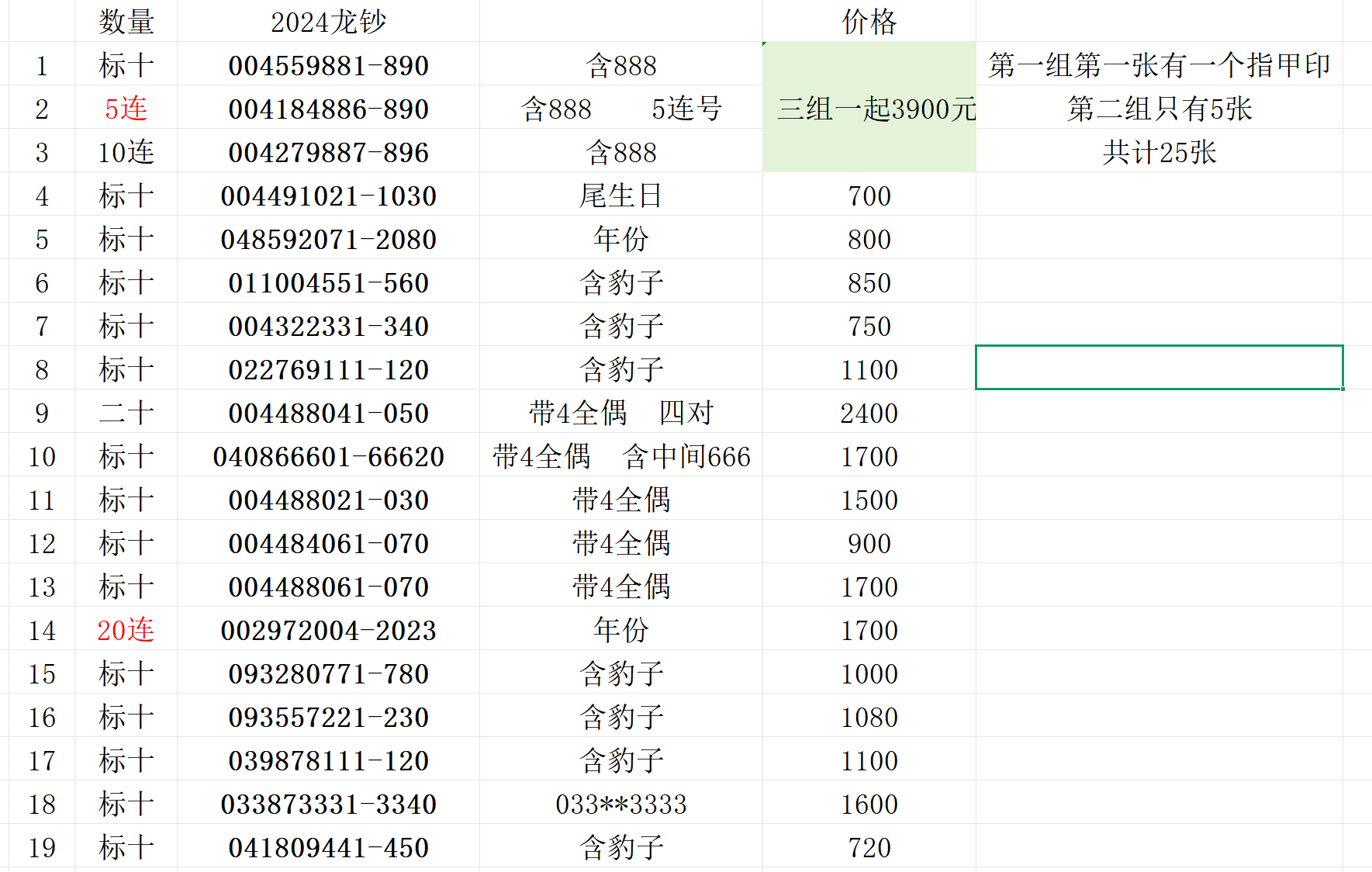Select price cell 1600

[869, 804]
